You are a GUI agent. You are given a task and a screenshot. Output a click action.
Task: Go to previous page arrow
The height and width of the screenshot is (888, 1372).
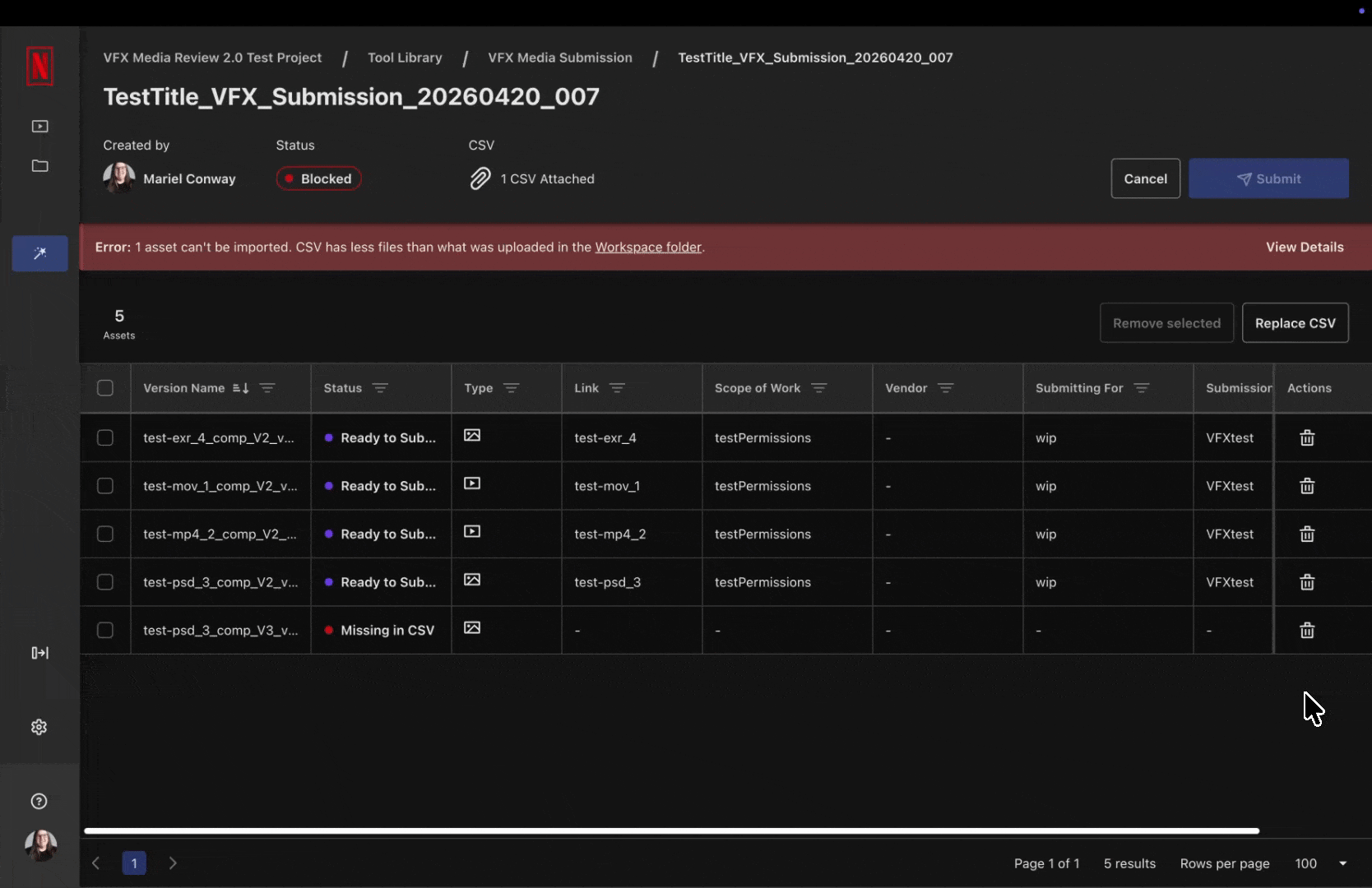pos(96,863)
